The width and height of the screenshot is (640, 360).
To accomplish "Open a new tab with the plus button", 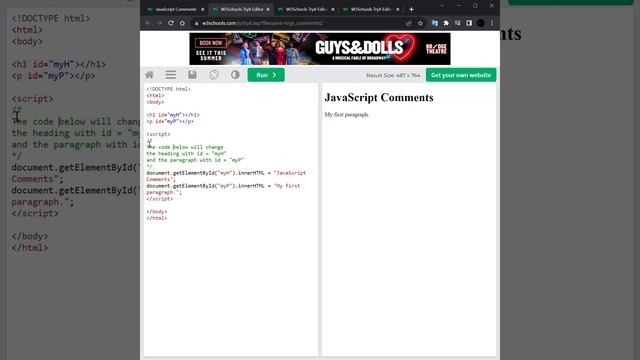I will (x=411, y=9).
